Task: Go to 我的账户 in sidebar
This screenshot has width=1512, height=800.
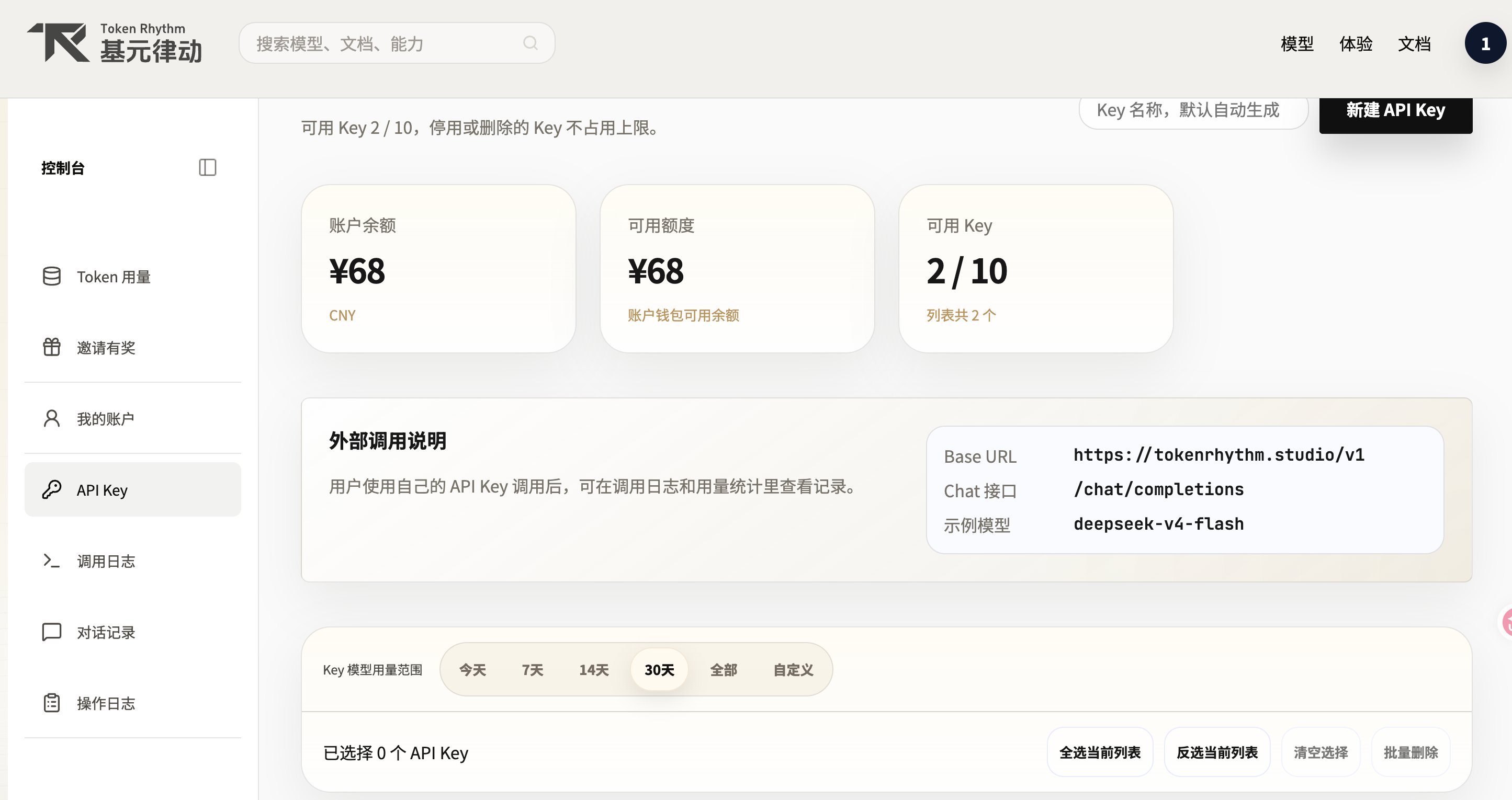Action: 133,419
